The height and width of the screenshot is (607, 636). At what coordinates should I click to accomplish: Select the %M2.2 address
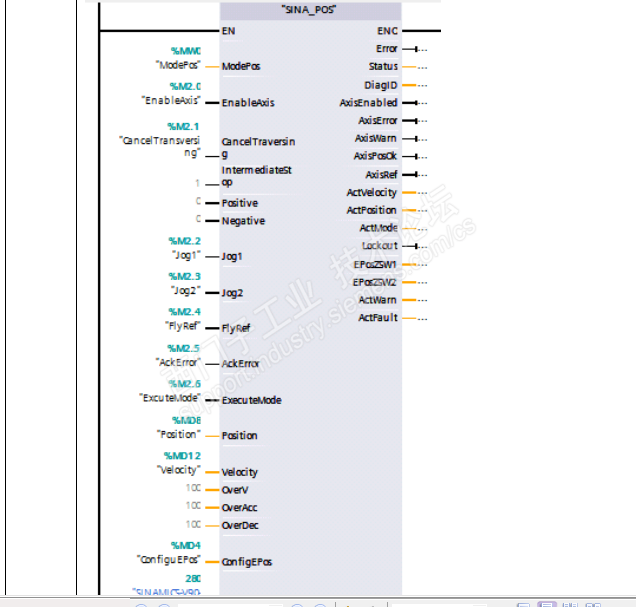[x=185, y=241]
